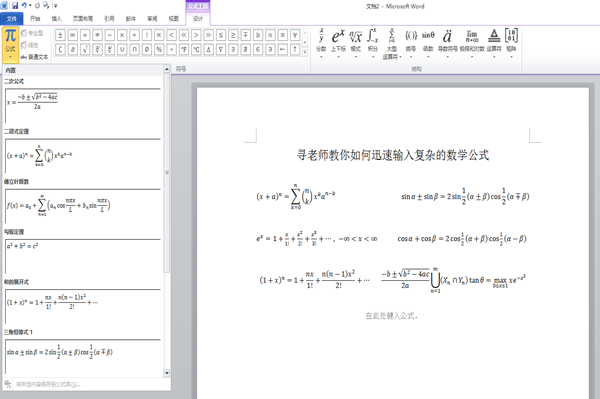This screenshot has height=399, width=600.
Task: Open the Script (上下标) structure dropdown
Action: tap(338, 43)
